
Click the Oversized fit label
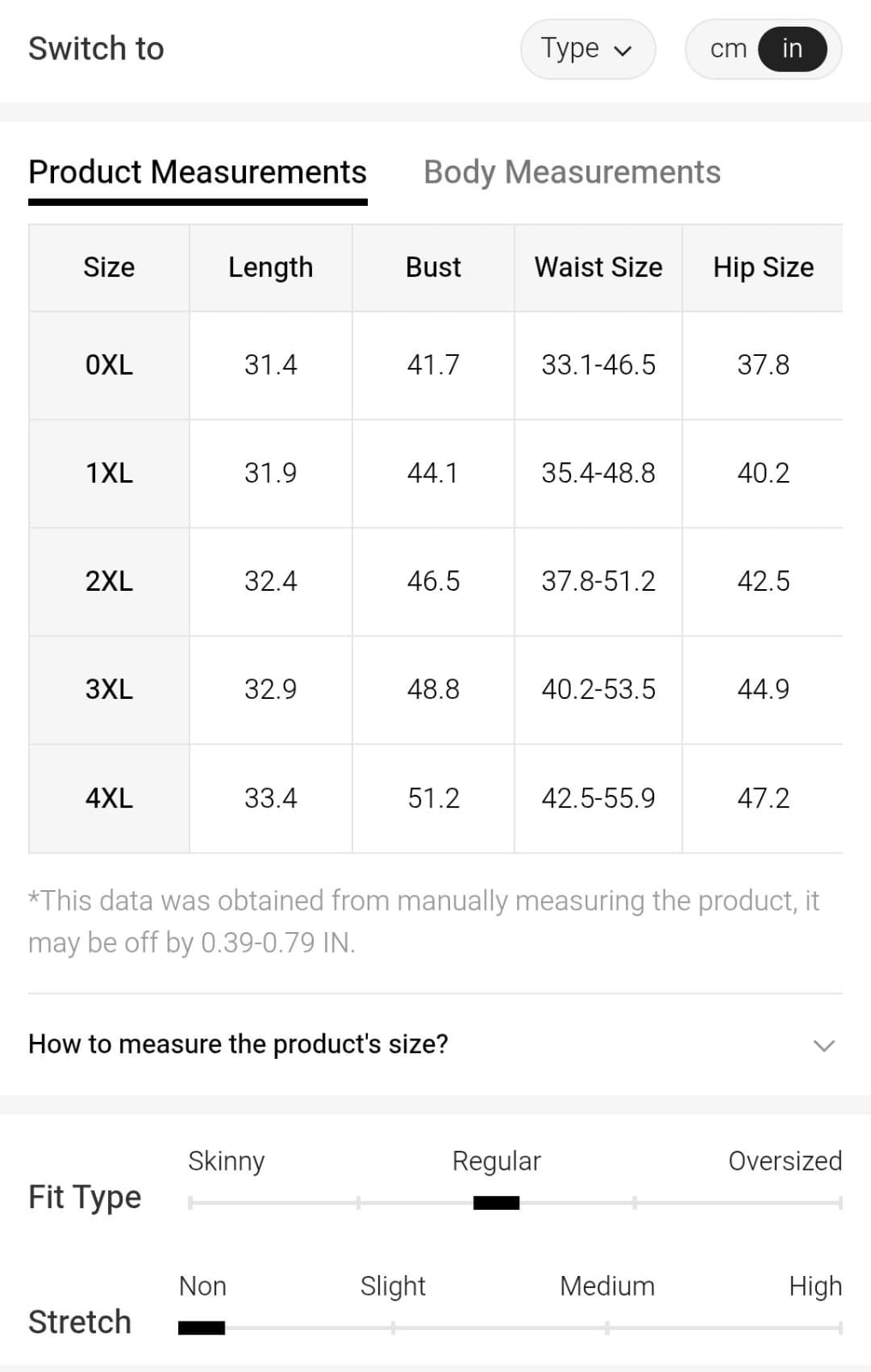coord(784,1161)
